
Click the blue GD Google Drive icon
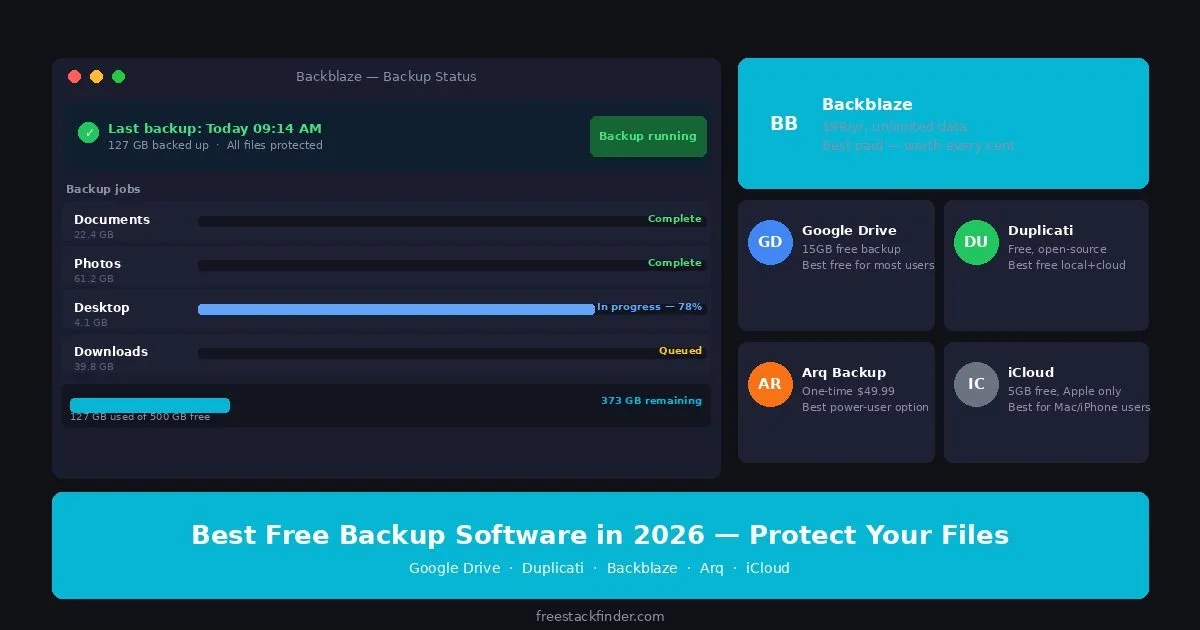pyautogui.click(x=770, y=242)
